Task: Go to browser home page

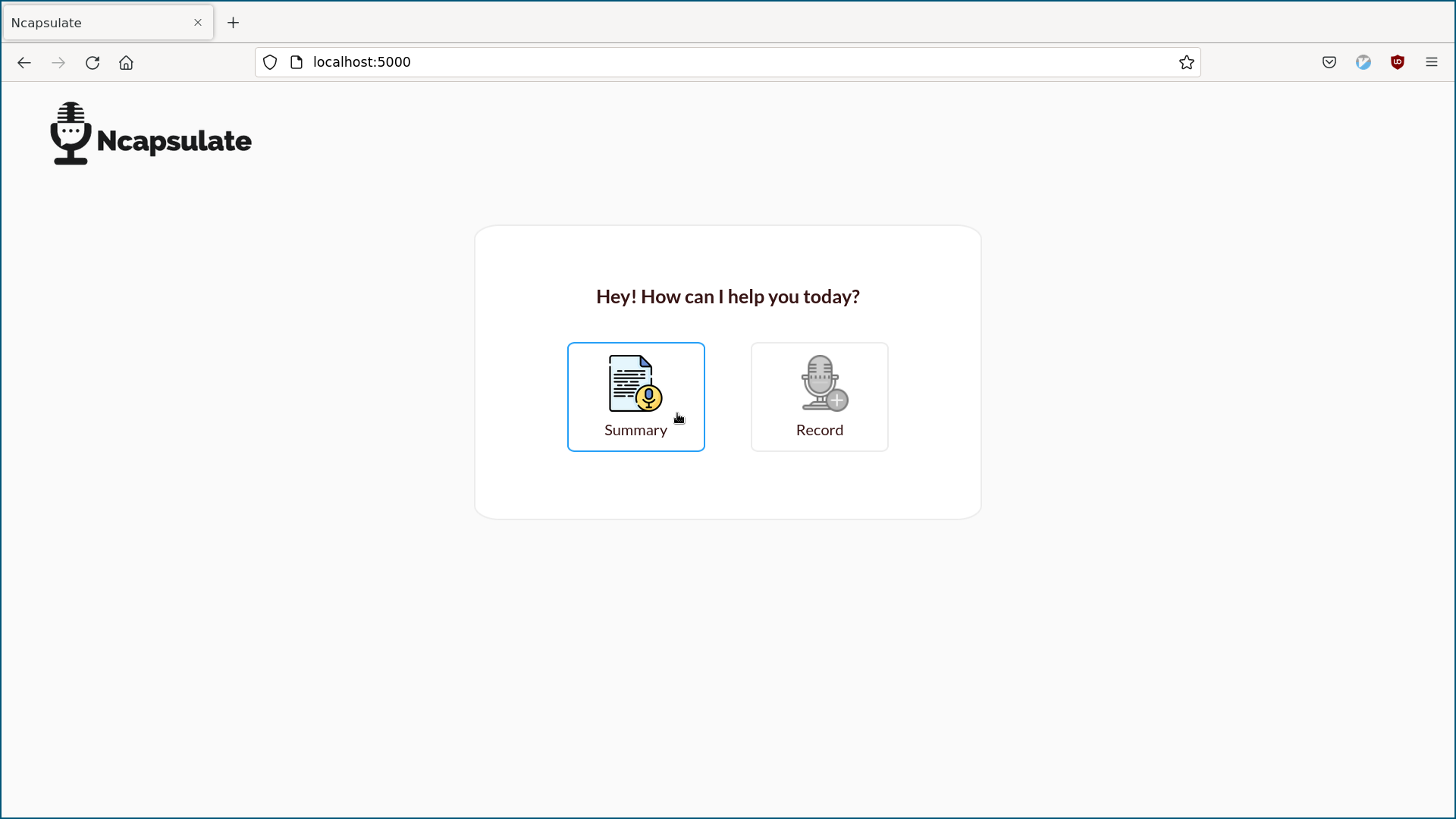Action: pyautogui.click(x=126, y=62)
